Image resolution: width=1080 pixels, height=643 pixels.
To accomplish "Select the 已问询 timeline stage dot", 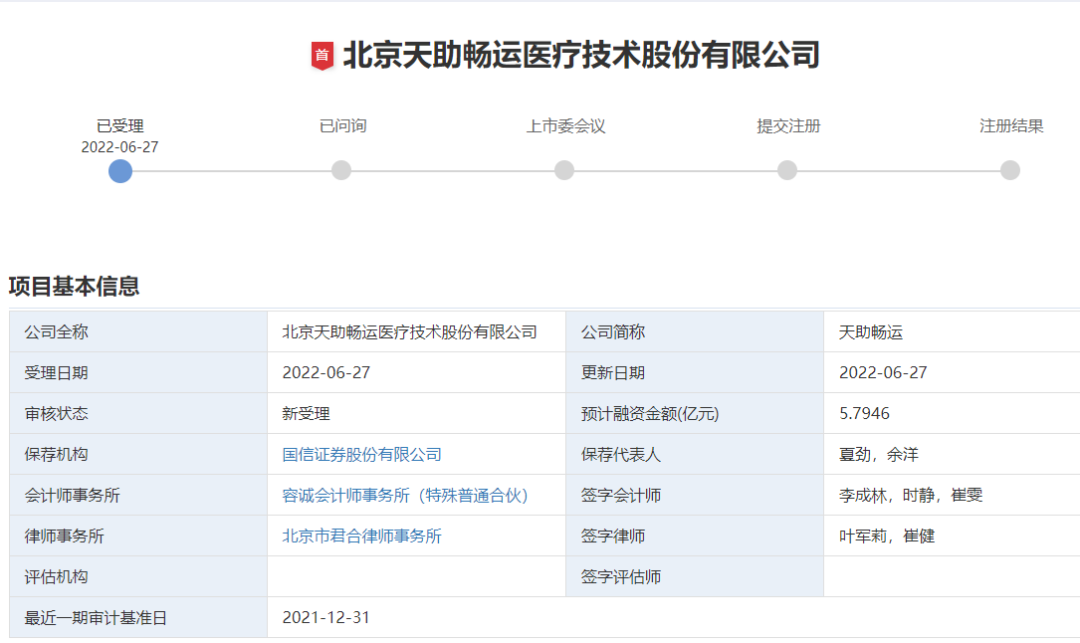I will pyautogui.click(x=342, y=170).
